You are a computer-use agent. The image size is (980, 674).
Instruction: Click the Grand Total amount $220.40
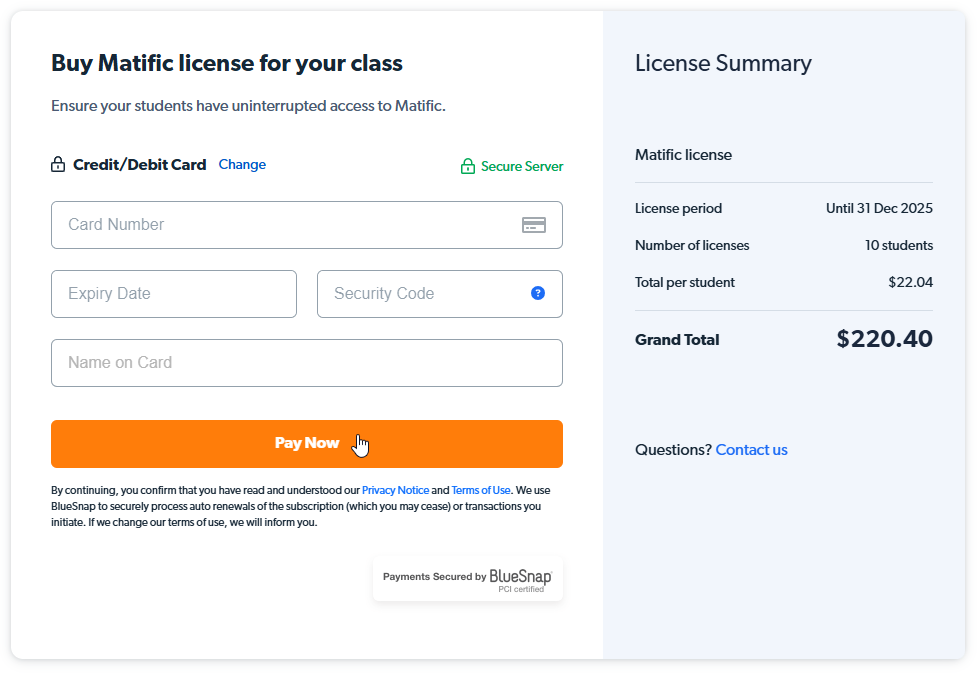[x=884, y=339]
